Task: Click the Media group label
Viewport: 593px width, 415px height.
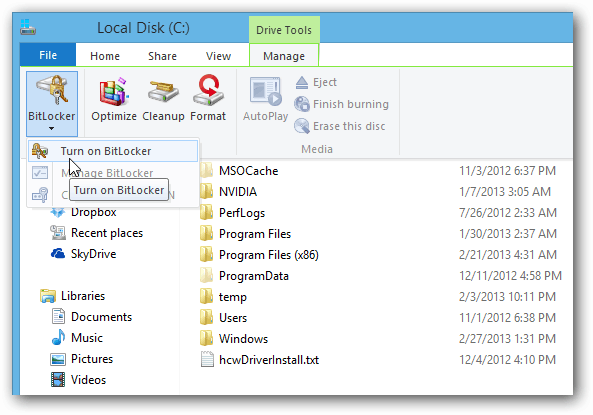Action: pos(317,149)
